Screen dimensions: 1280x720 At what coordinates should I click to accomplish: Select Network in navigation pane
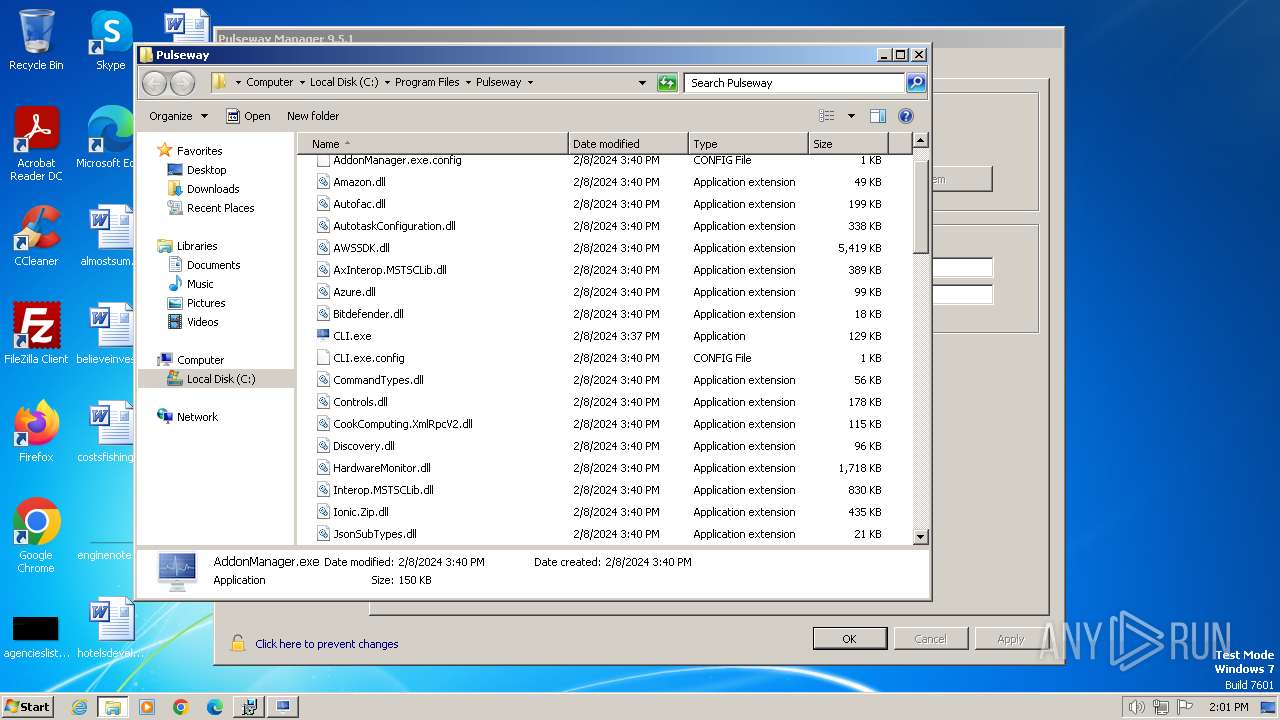tap(197, 417)
